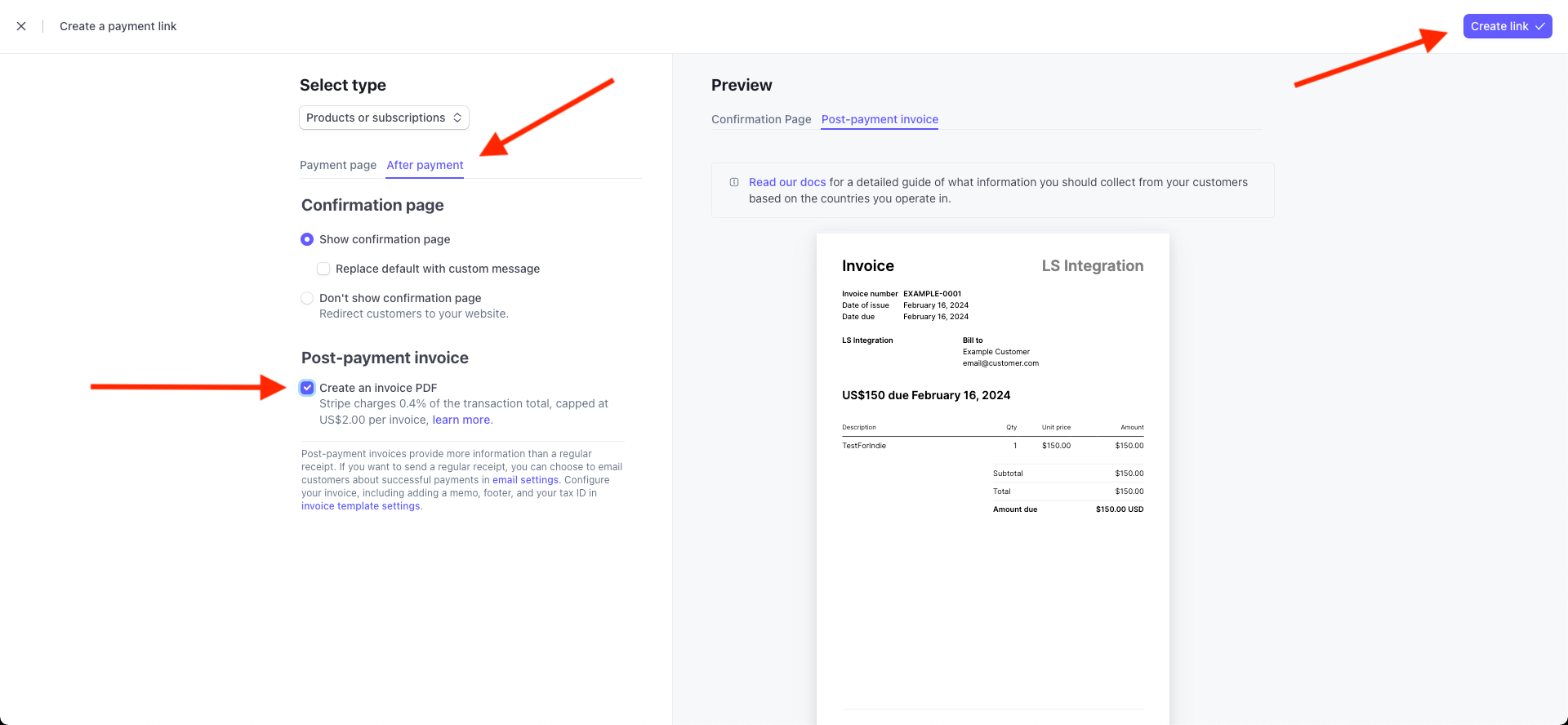Click the invoice preview document
This screenshot has width=1568, height=725.
(992, 572)
